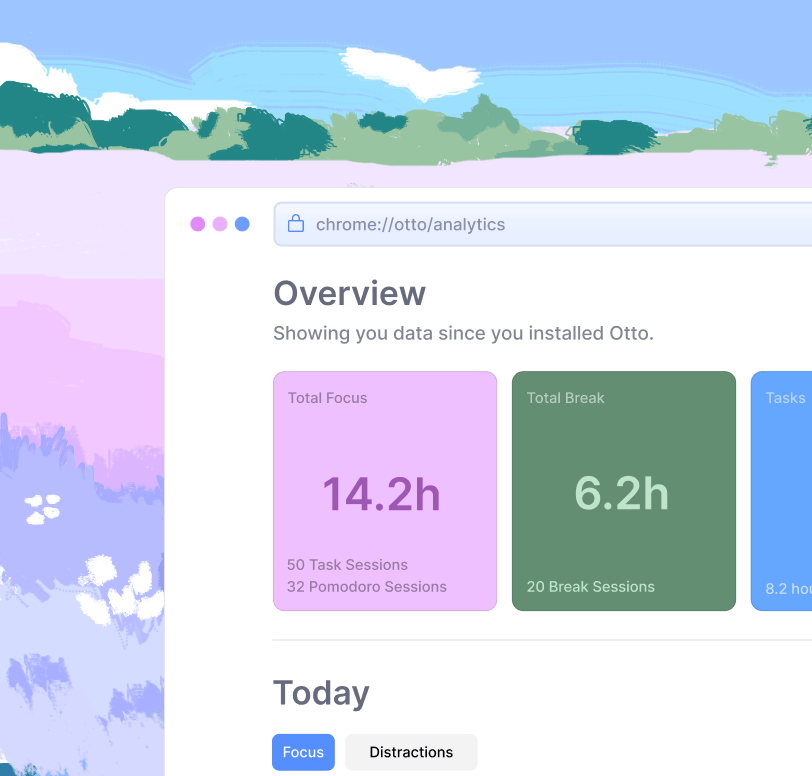Screen dimensions: 812x776
Task: Click the Total Focus card label
Action: coord(327,398)
